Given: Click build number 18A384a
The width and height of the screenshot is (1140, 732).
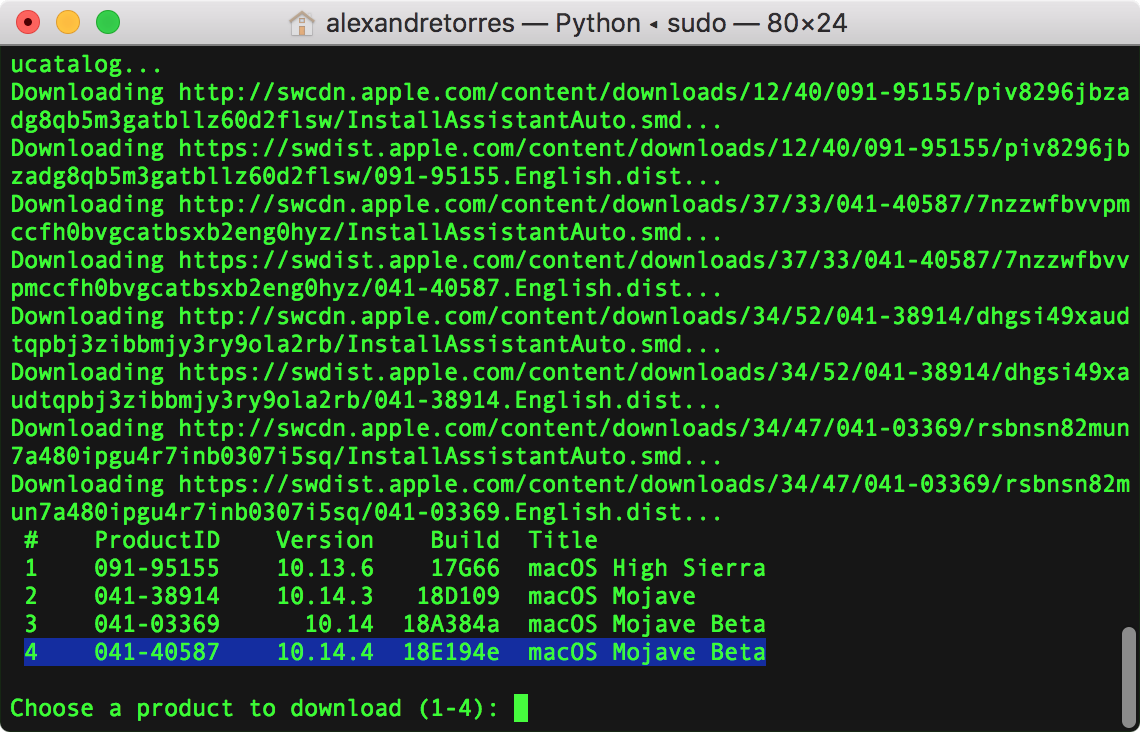Looking at the screenshot, I should (451, 624).
